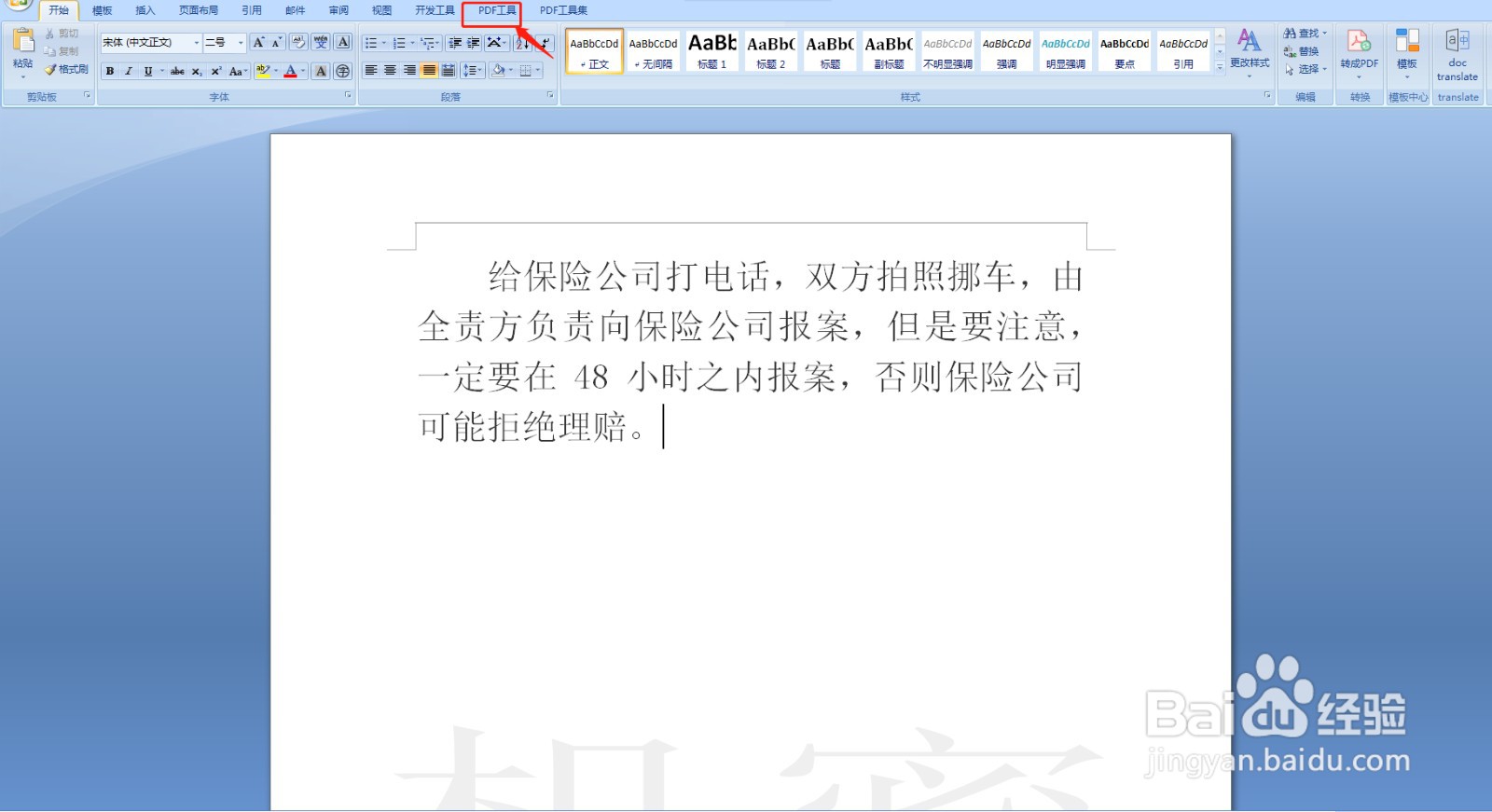Image resolution: width=1492 pixels, height=812 pixels.
Task: Toggle Align Left paragraph alignment
Action: click(370, 70)
